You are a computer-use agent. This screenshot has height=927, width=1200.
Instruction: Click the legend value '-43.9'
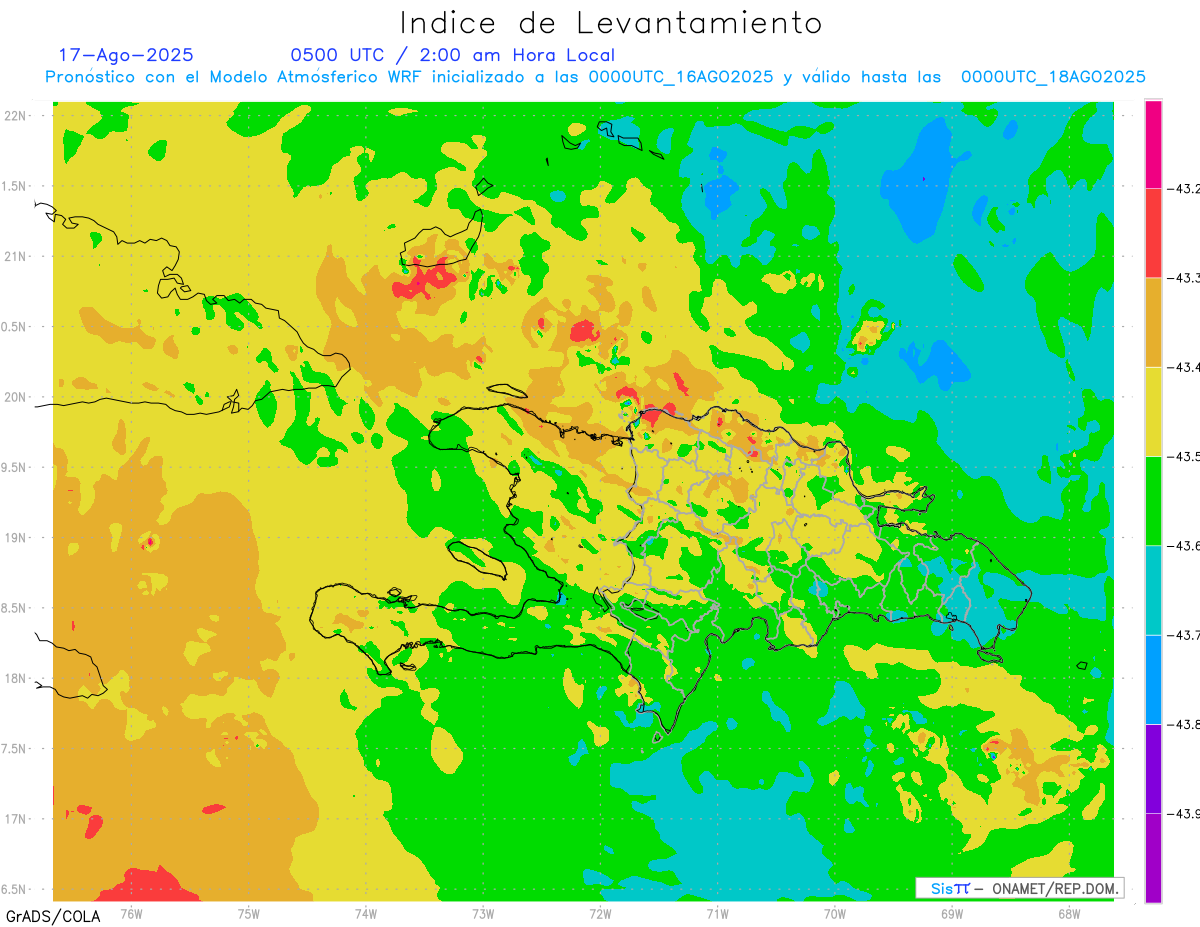[1184, 813]
